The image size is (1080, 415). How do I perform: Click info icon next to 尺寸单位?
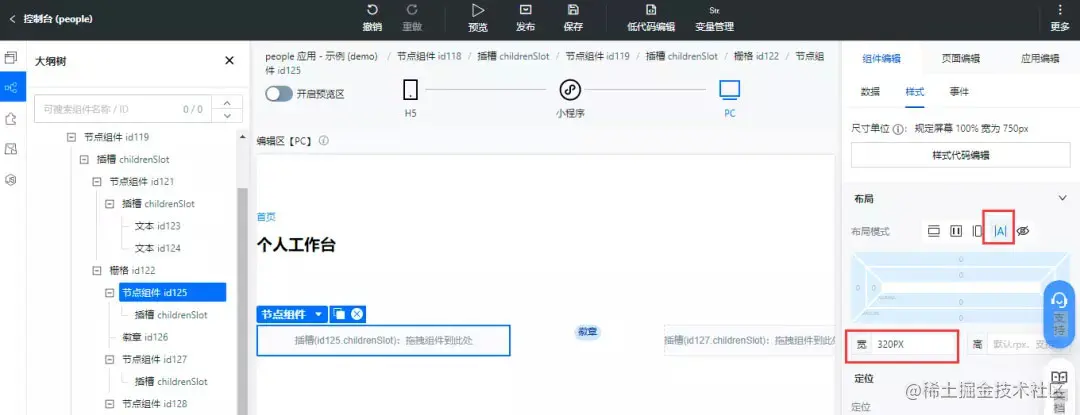[898, 129]
